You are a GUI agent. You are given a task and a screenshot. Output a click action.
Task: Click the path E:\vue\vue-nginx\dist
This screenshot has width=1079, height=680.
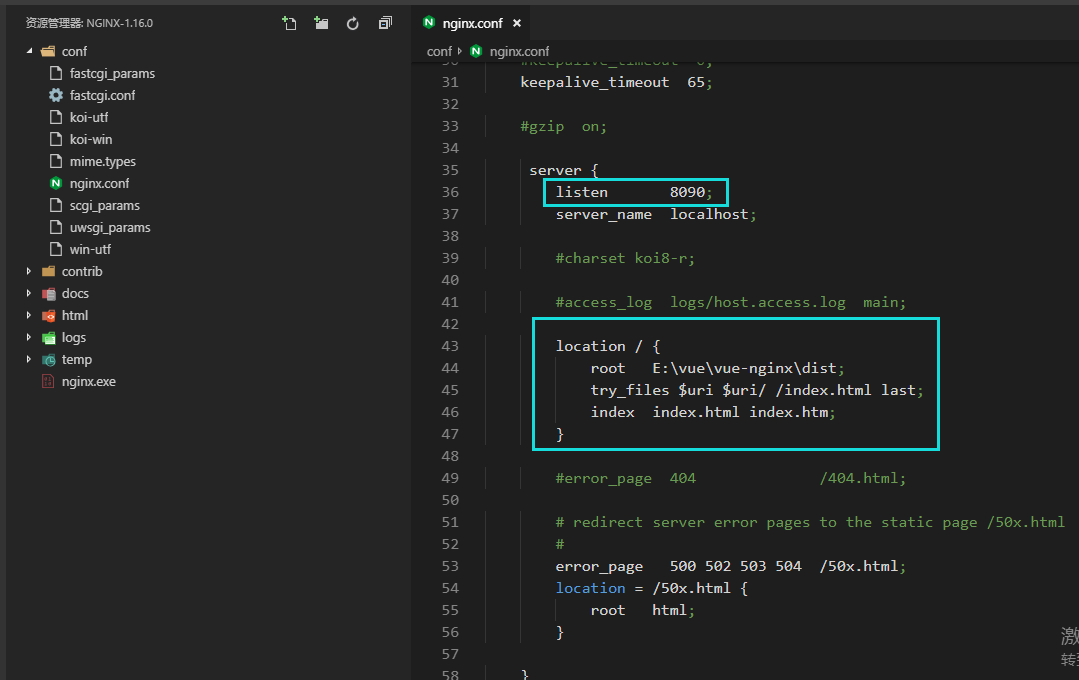coord(745,368)
